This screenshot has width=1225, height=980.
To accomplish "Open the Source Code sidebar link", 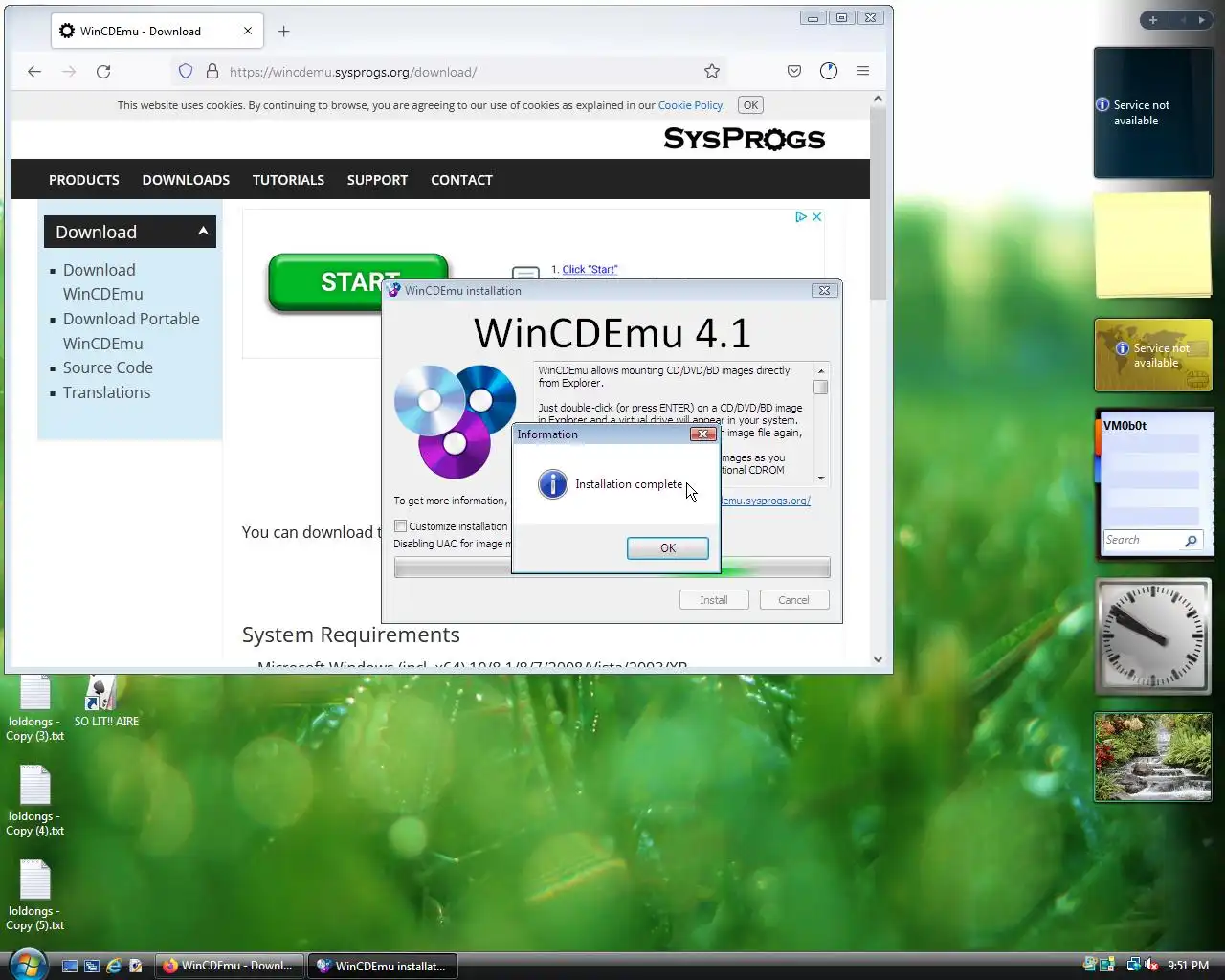I will pos(108,367).
